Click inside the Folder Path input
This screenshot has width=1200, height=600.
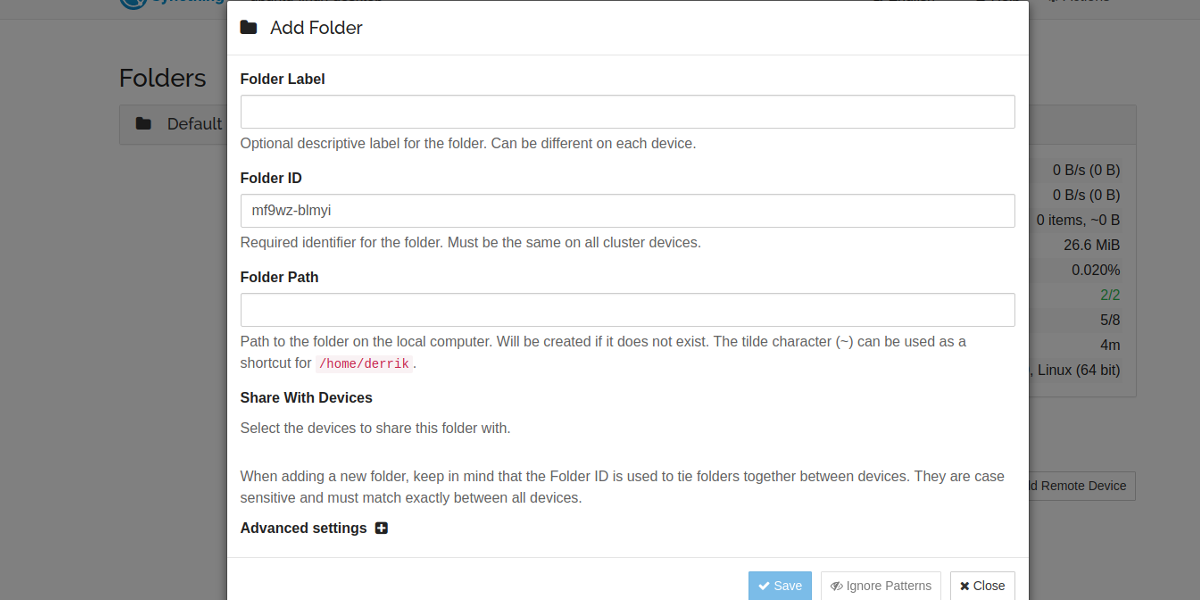[628, 310]
